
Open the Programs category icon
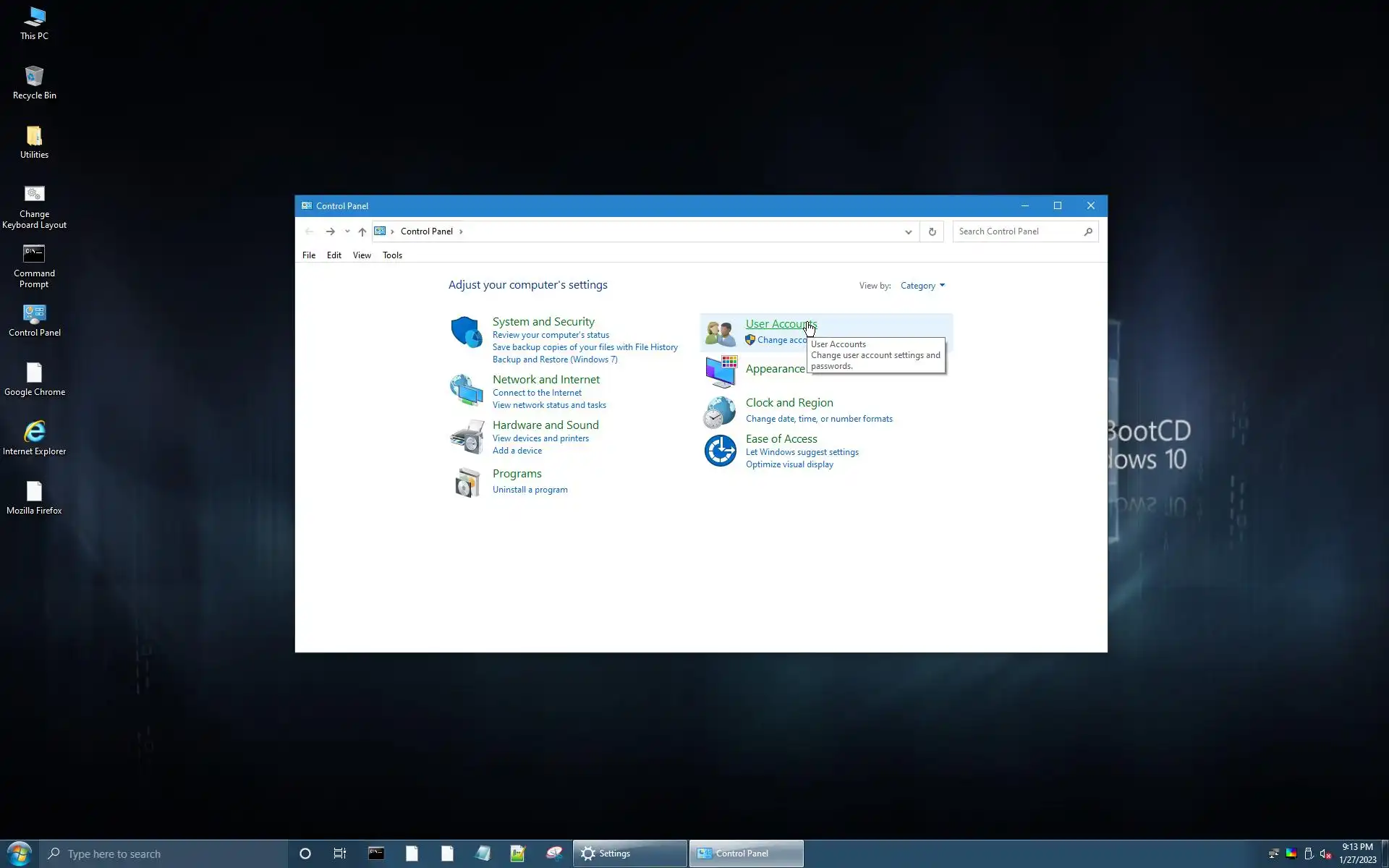467,482
